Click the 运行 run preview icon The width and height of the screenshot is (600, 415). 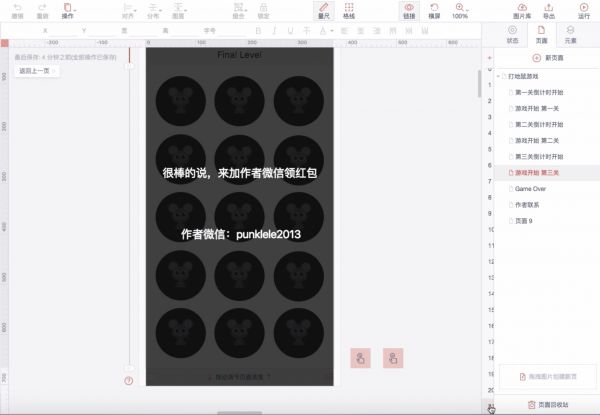click(x=584, y=11)
